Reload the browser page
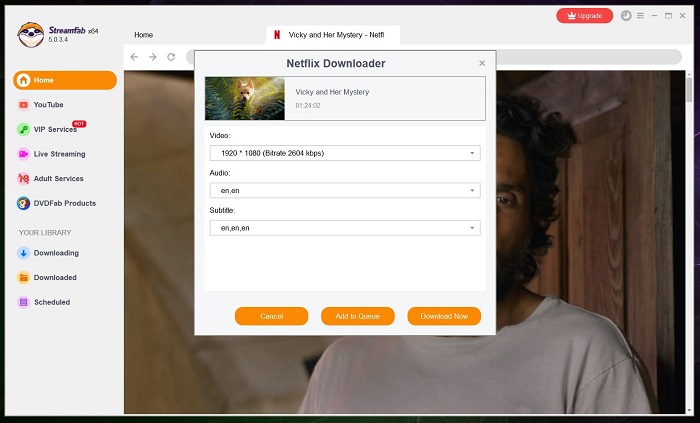This screenshot has width=700, height=423. point(171,57)
